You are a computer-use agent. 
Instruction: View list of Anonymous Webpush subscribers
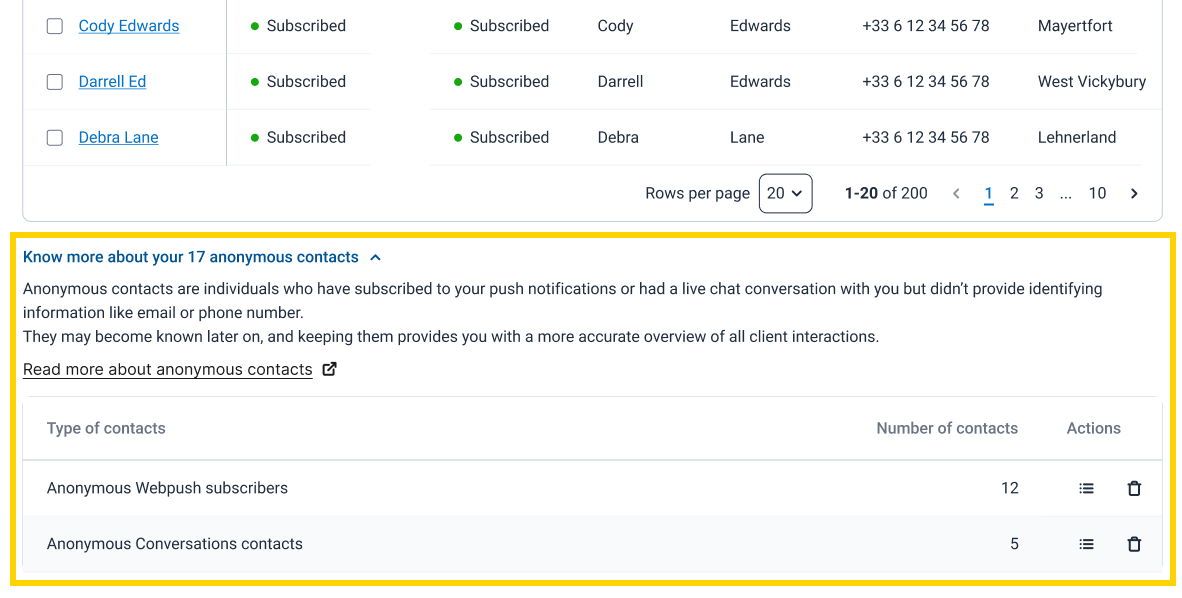(x=1086, y=489)
